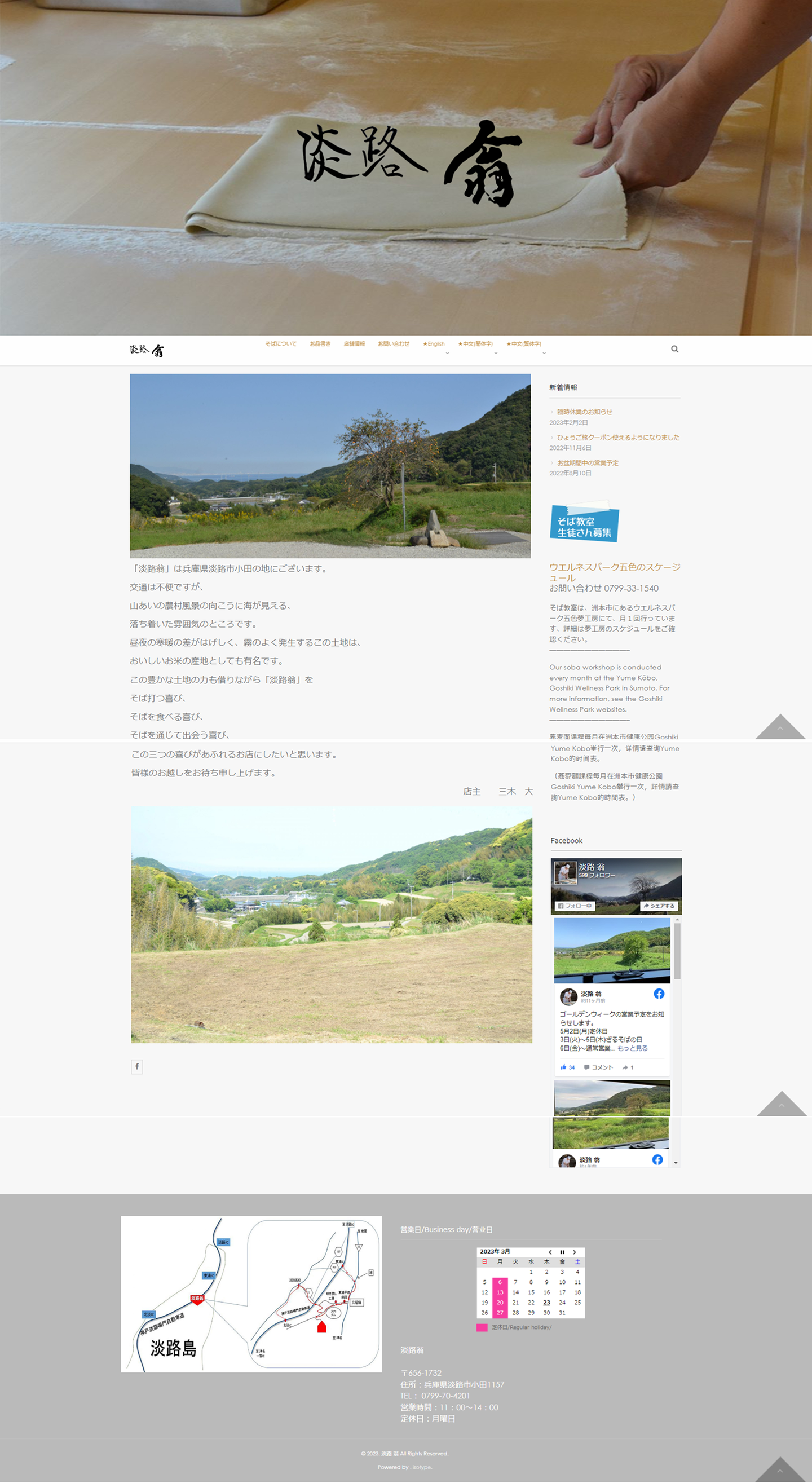Open the そばについて menu item
The image size is (812, 1483).
point(280,344)
